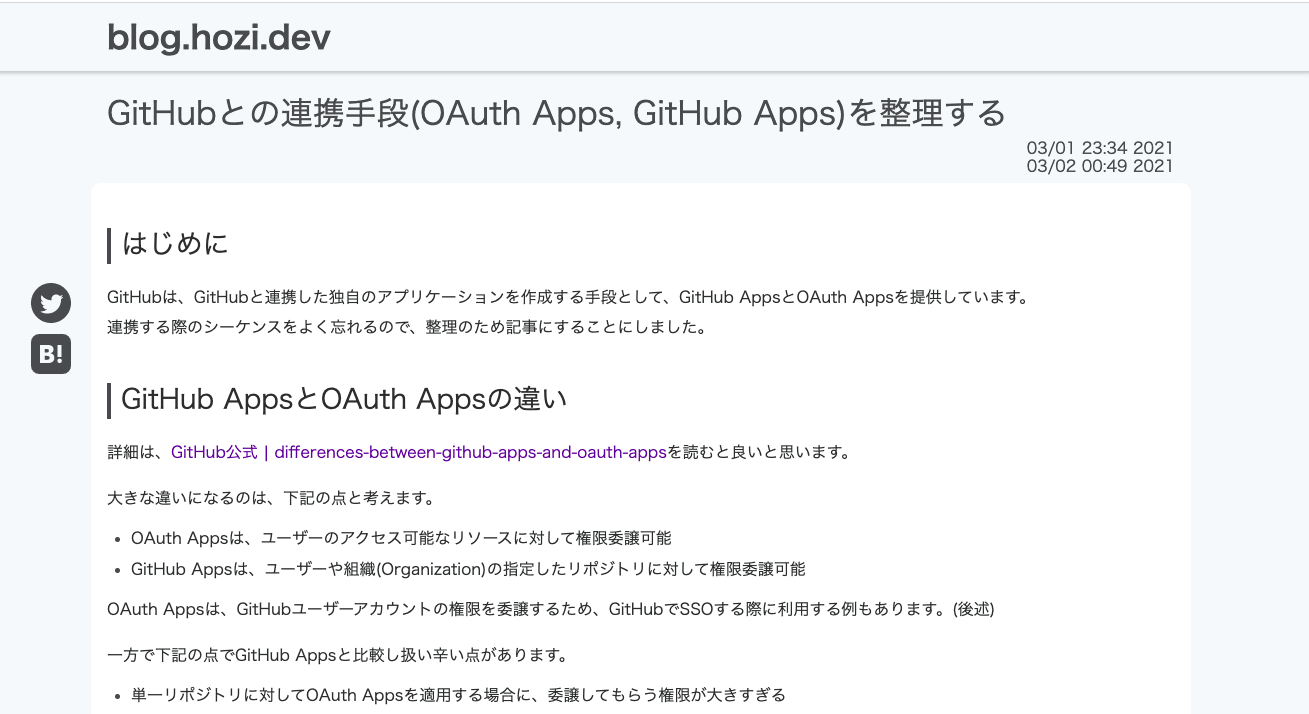The height and width of the screenshot is (714, 1309).
Task: Click paragraph starting 一方で下記の点でGitHub Apps
Action: click(x=338, y=657)
